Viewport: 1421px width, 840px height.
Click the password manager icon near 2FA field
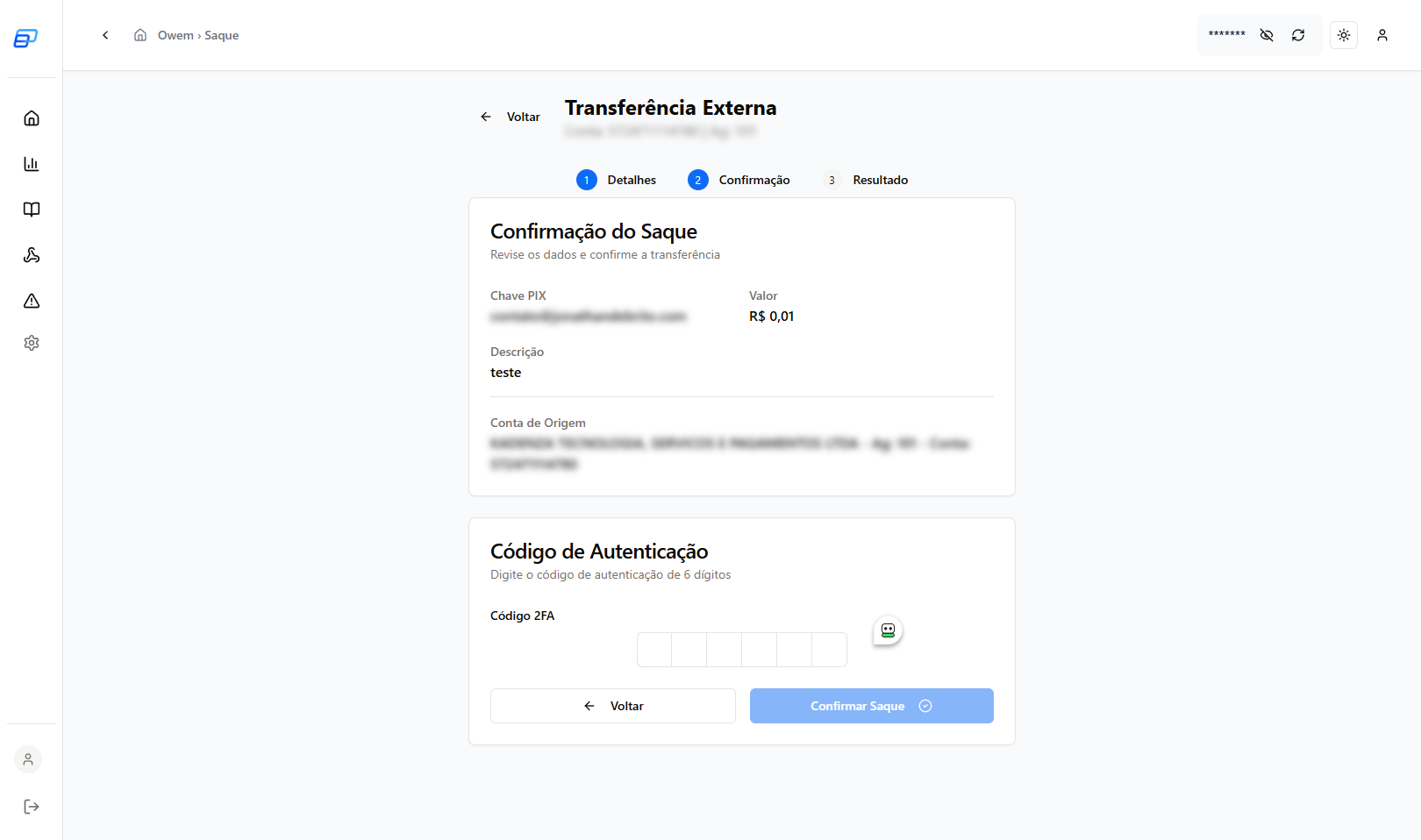[888, 630]
